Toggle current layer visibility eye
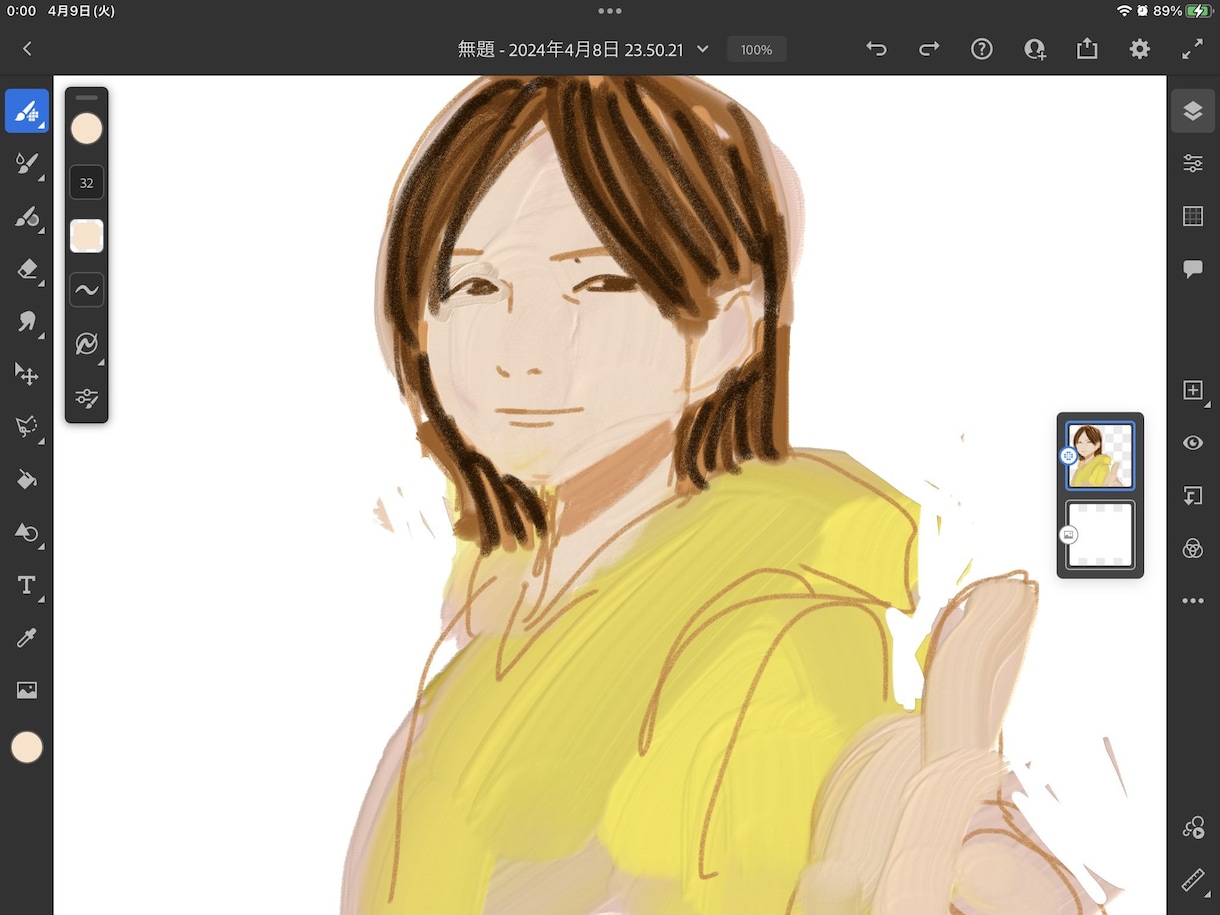The image size is (1220, 915). [x=1193, y=443]
